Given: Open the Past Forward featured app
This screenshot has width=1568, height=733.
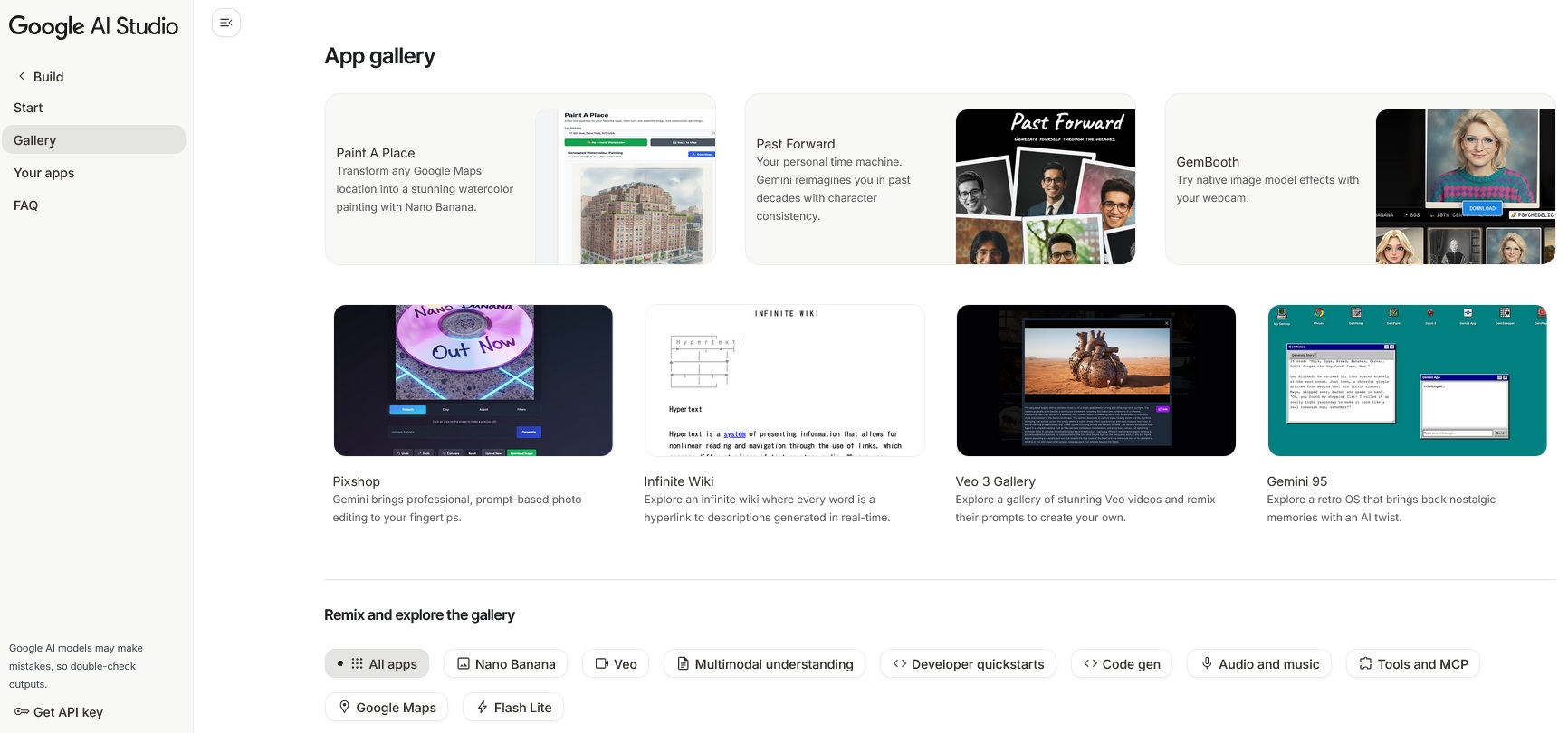Looking at the screenshot, I should (x=940, y=179).
